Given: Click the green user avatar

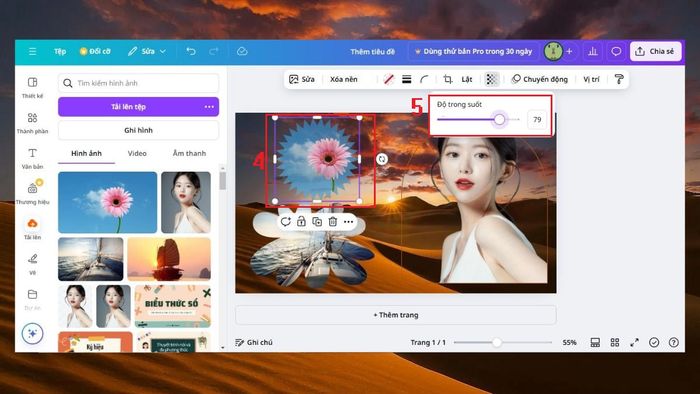Looking at the screenshot, I should click(x=553, y=51).
